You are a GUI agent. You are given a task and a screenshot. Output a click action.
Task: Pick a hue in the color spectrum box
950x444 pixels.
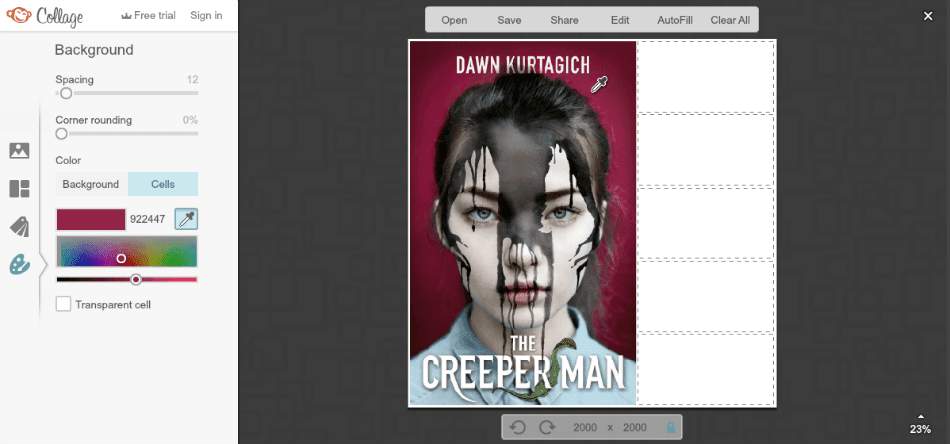[x=127, y=251]
